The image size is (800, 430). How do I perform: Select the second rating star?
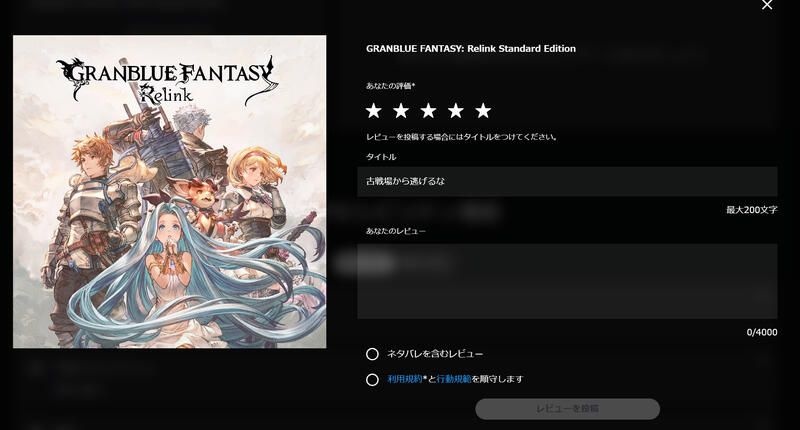pyautogui.click(x=401, y=110)
